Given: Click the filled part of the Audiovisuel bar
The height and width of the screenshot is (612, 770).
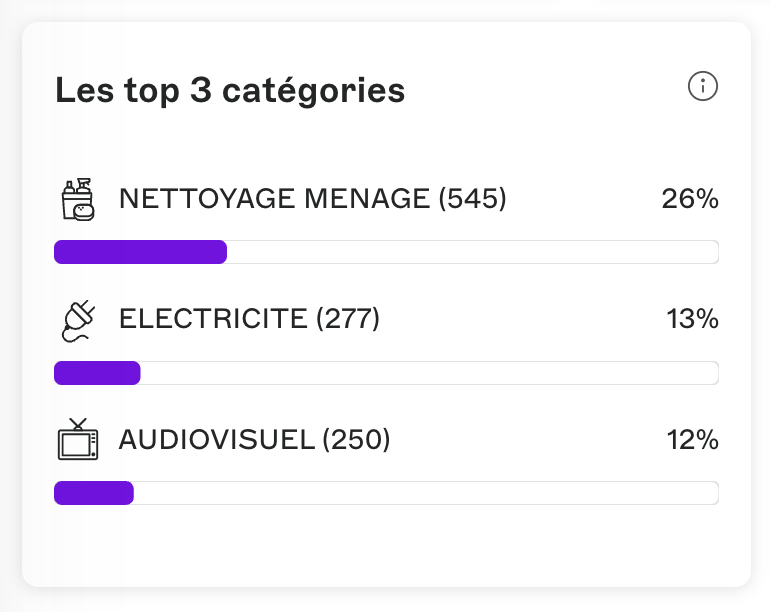Looking at the screenshot, I should coord(94,493).
